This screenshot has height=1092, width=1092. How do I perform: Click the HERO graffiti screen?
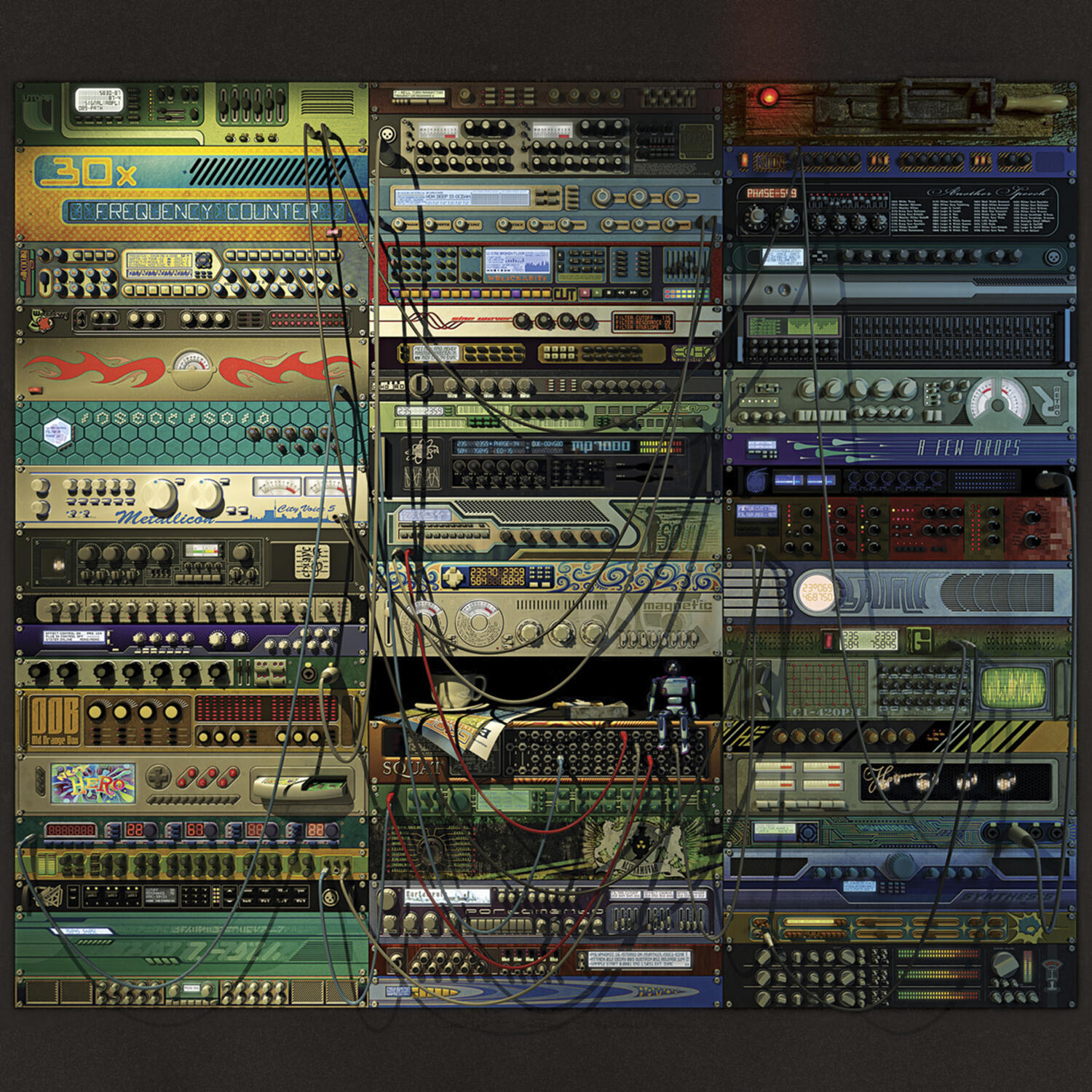pyautogui.click(x=93, y=783)
